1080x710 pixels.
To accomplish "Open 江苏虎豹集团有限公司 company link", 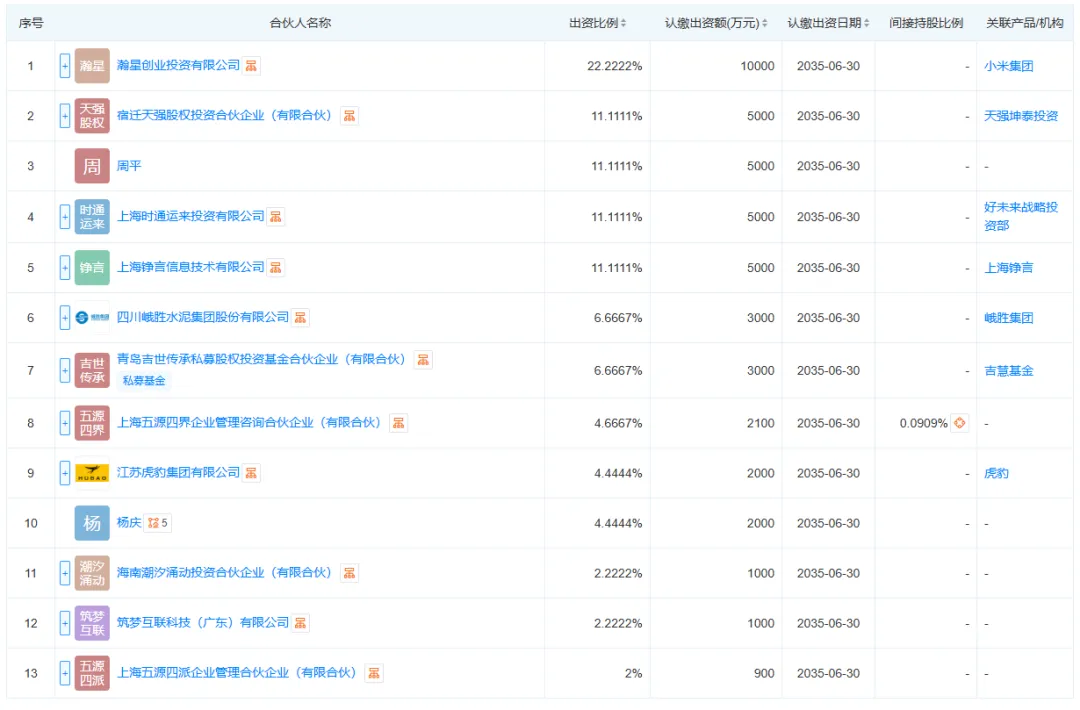I will click(x=178, y=472).
